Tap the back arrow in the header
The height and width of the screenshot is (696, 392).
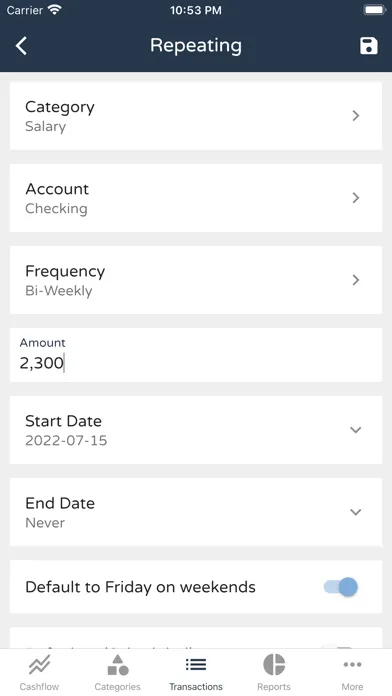(x=21, y=46)
